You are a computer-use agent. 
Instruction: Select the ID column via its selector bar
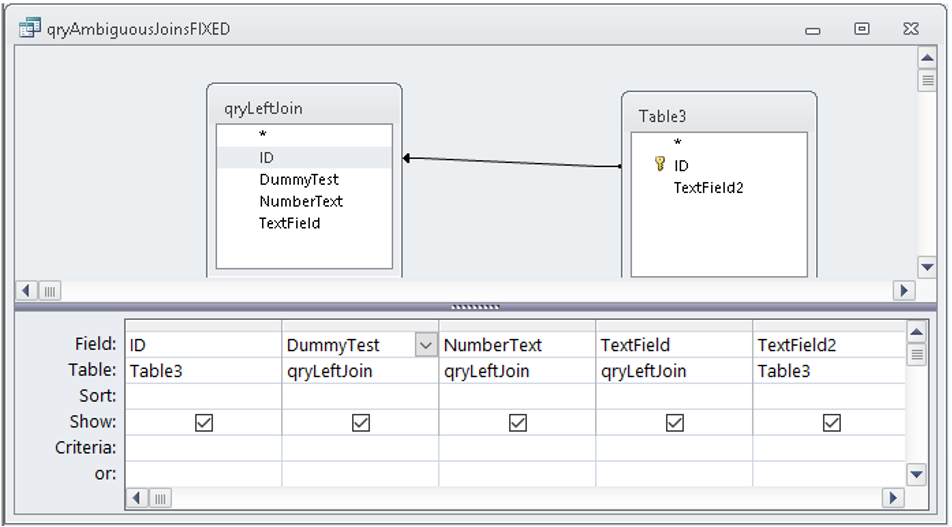click(203, 326)
